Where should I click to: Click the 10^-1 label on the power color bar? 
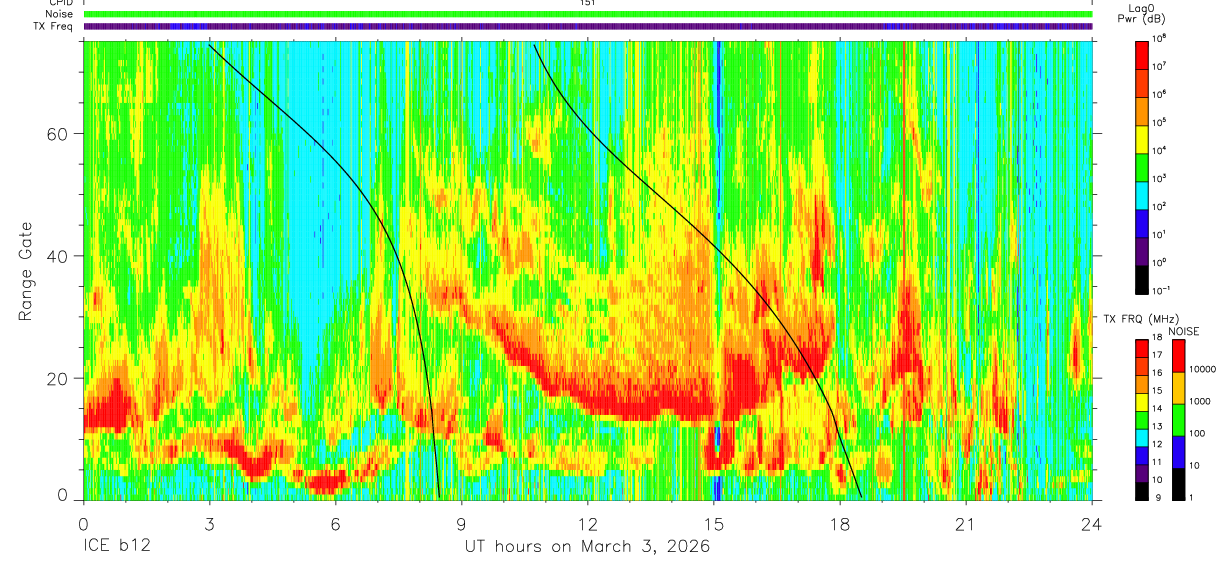[1163, 290]
